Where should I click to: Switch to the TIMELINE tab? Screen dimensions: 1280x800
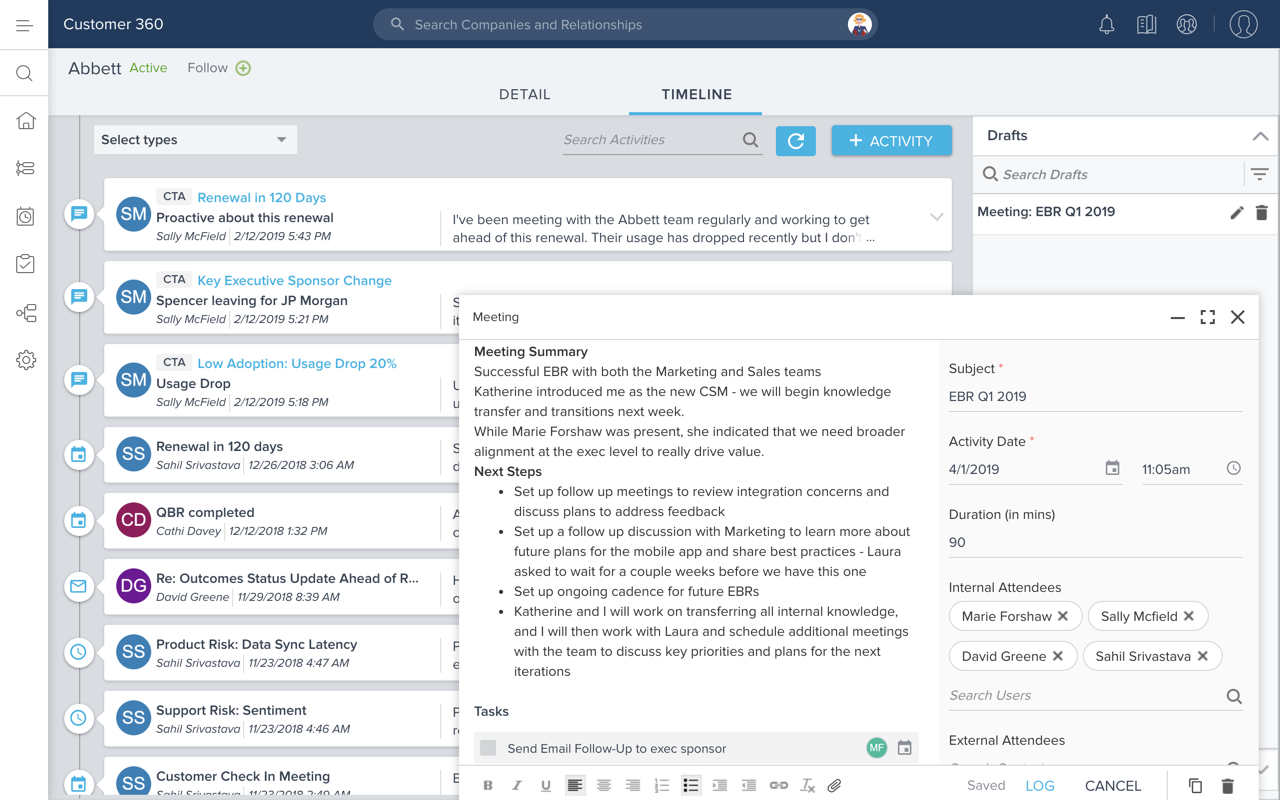696,94
